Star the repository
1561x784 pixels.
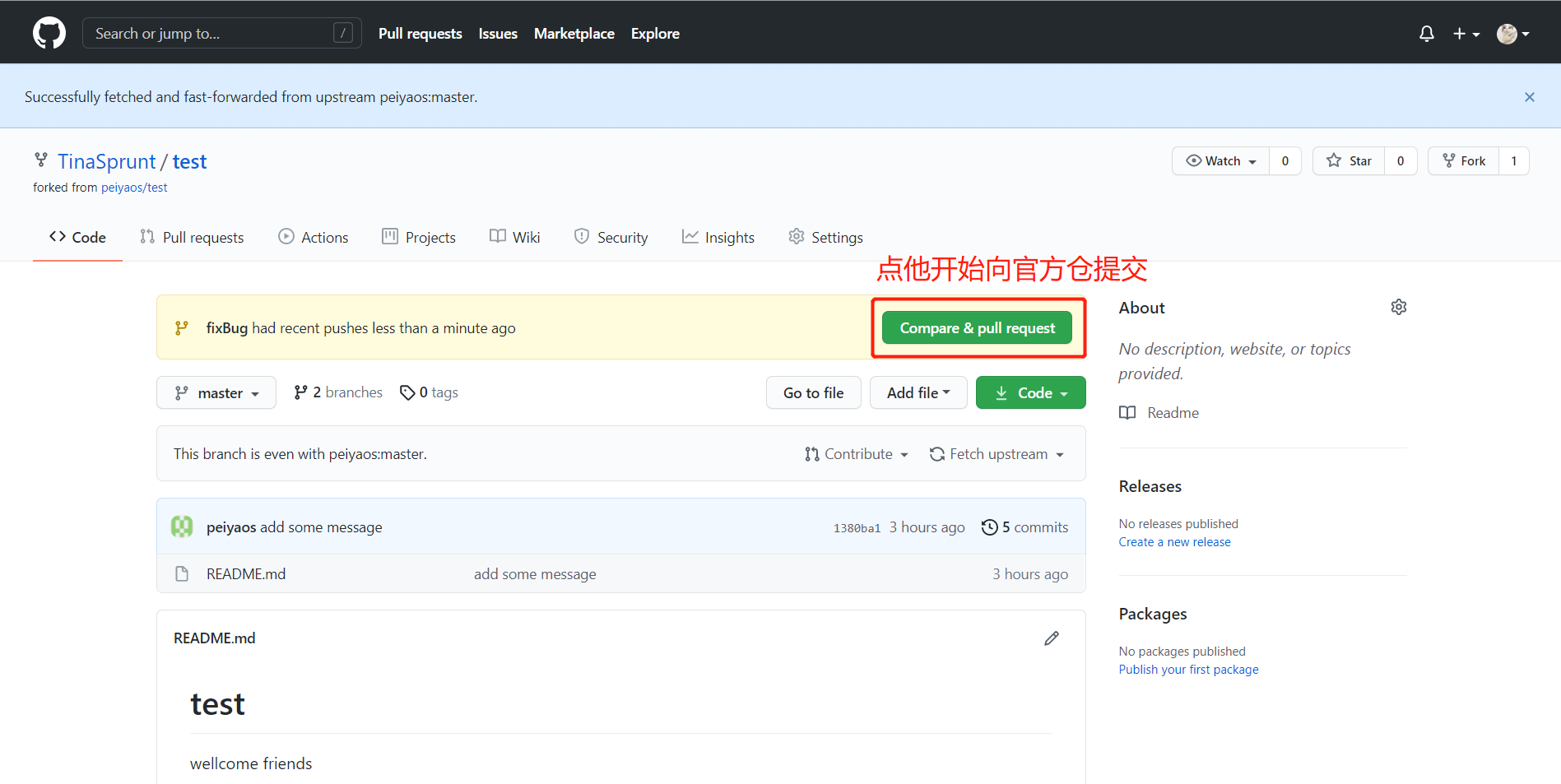(1349, 160)
